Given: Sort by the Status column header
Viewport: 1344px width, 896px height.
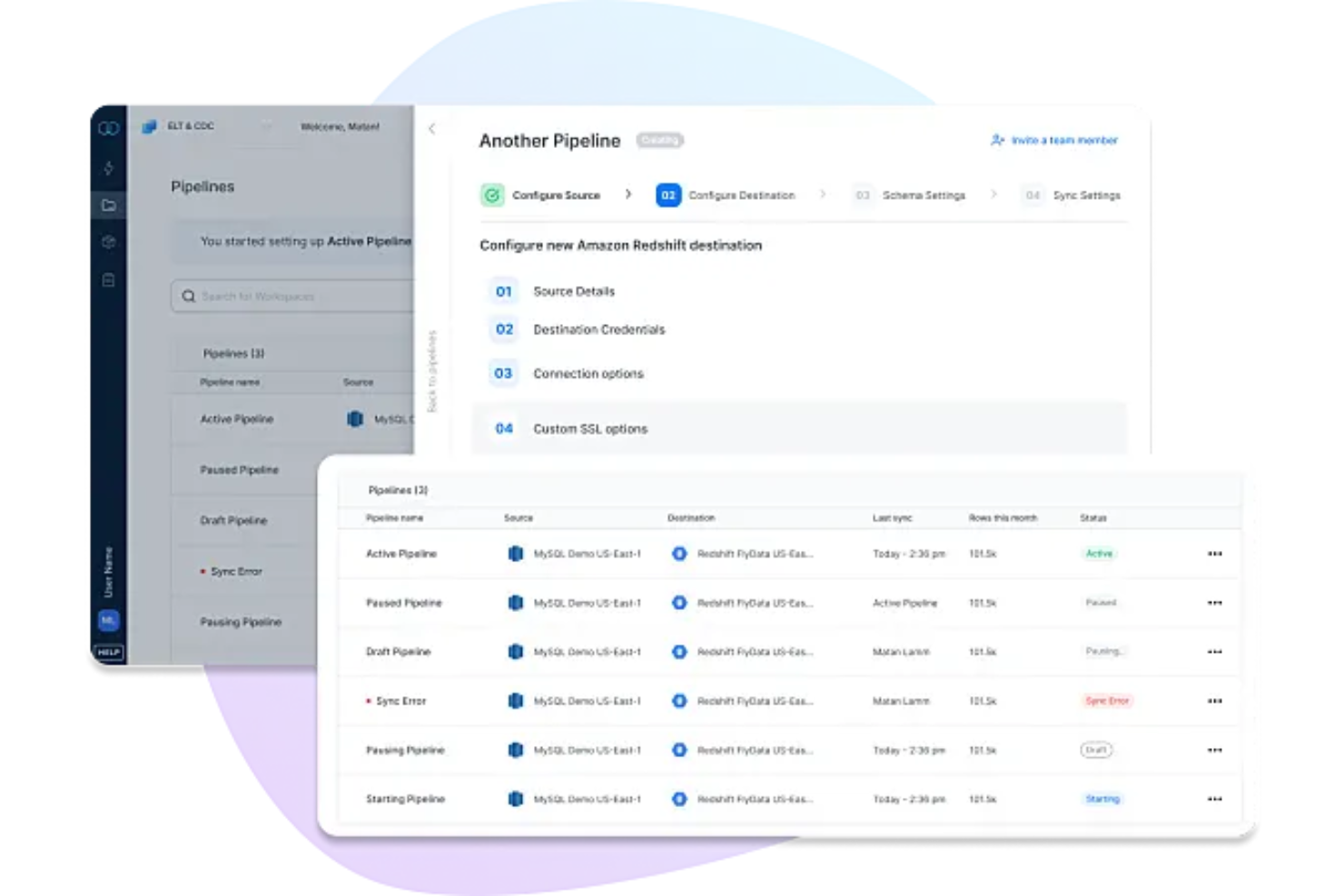Looking at the screenshot, I should [x=1092, y=518].
